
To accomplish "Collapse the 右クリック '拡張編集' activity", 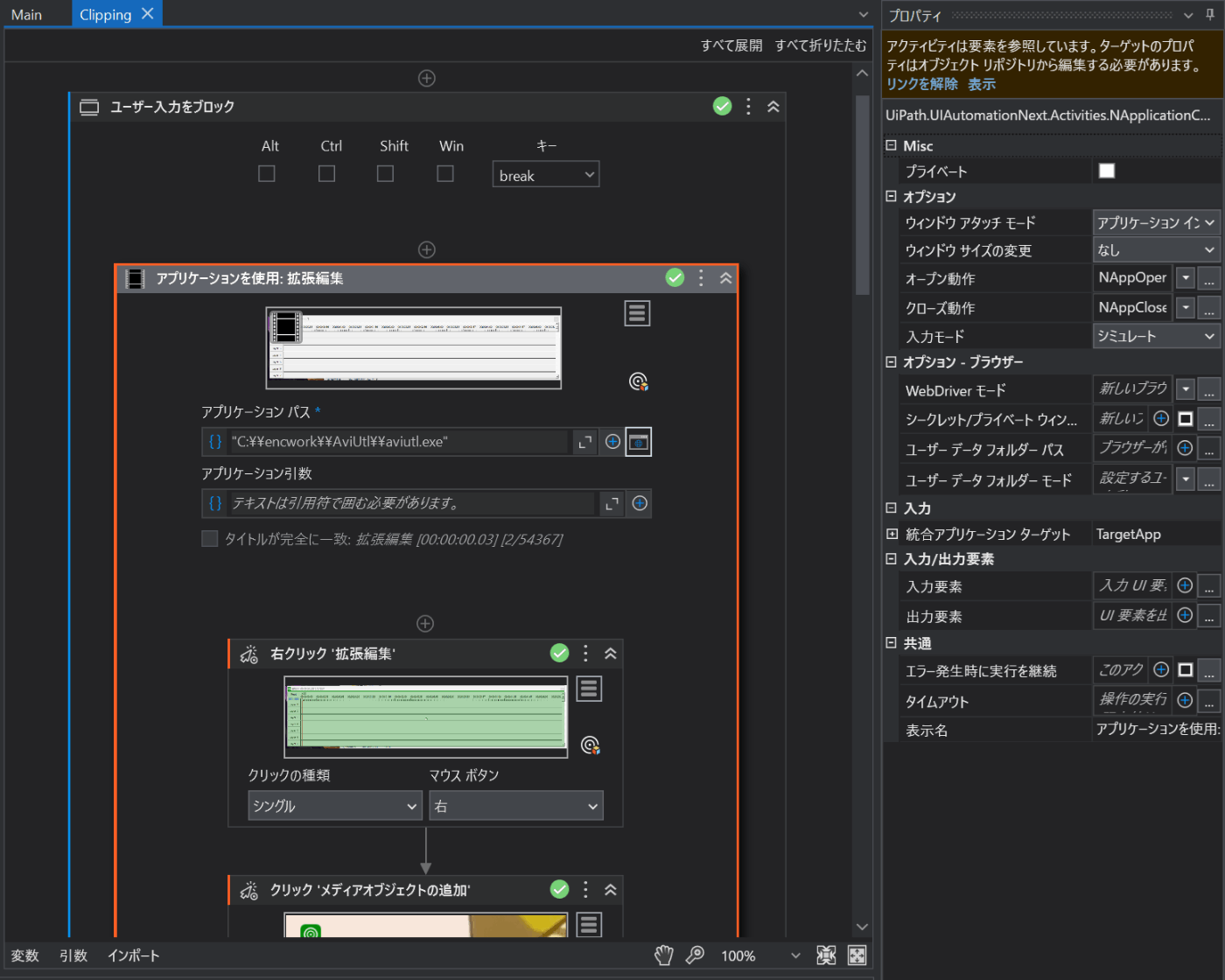I will pos(611,654).
